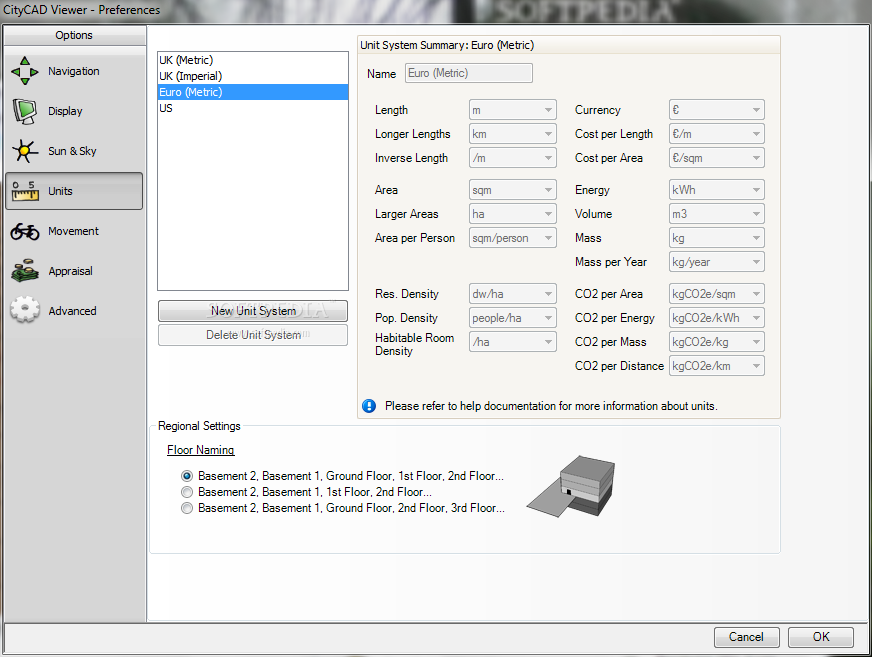Open the Longer Lengths dropdown
This screenshot has height=657, width=872.
coord(512,134)
